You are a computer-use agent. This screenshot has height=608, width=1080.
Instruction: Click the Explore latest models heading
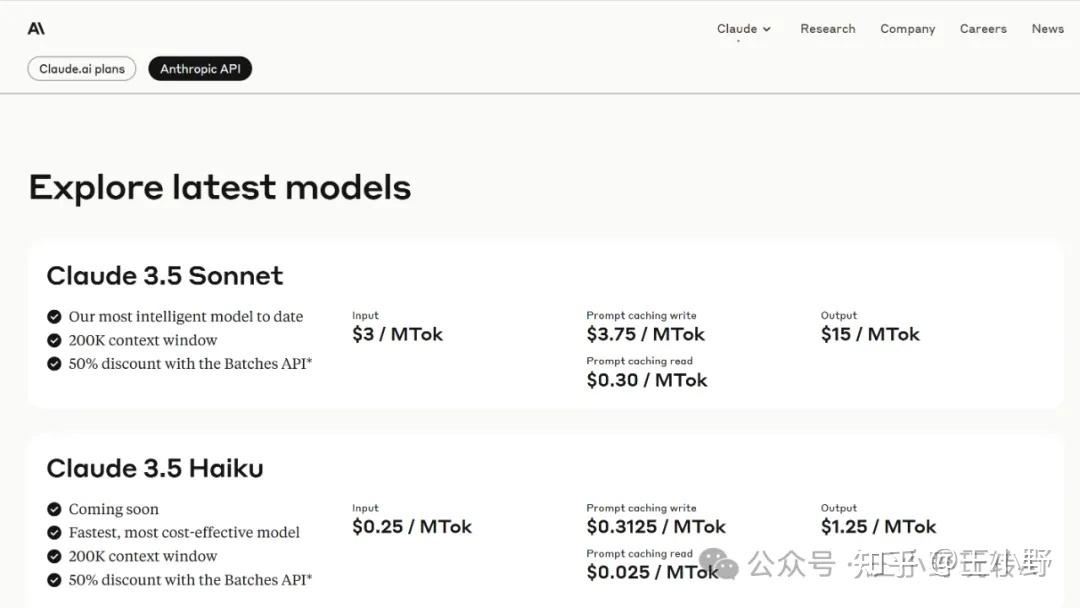[x=220, y=187]
